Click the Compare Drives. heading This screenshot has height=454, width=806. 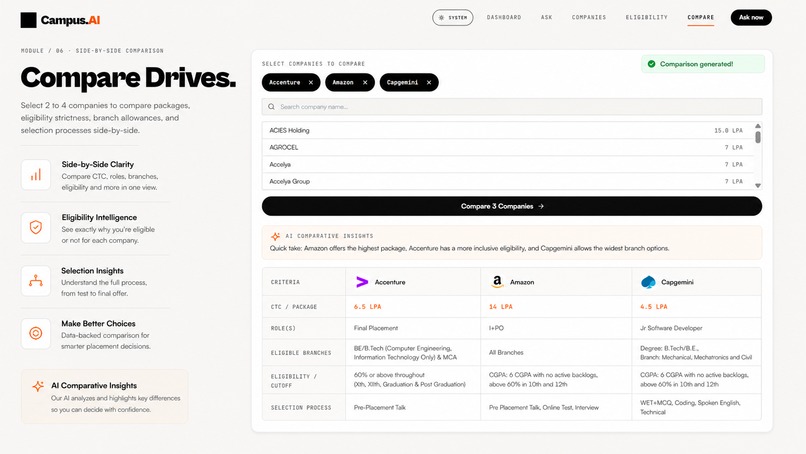pyautogui.click(x=129, y=78)
